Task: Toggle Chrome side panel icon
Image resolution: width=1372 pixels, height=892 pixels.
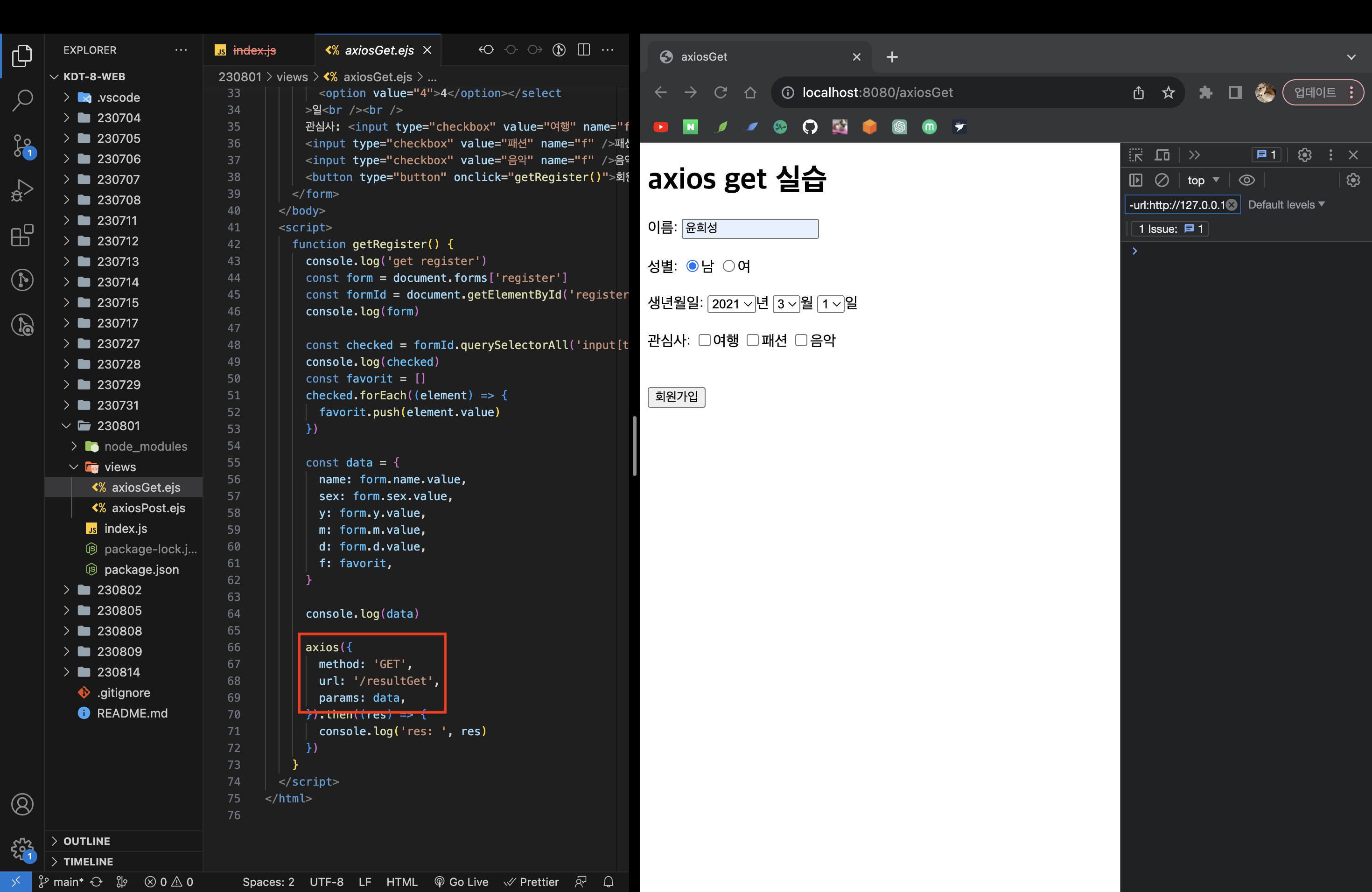Action: click(1235, 92)
